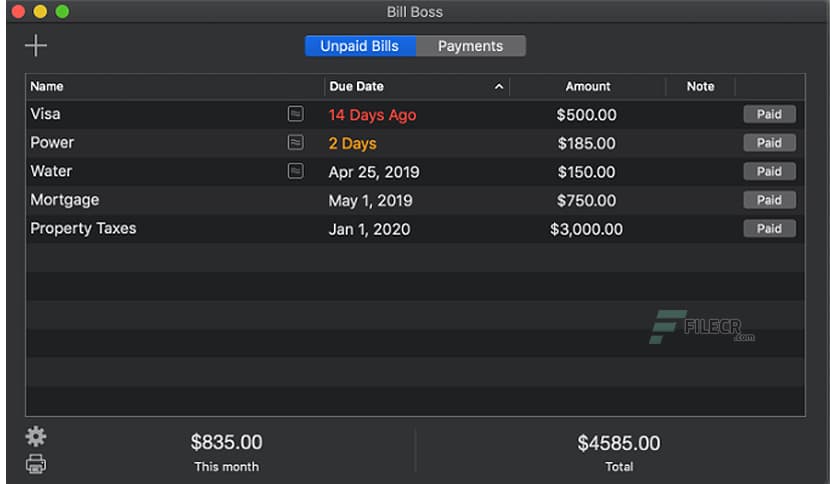836x484 pixels.
Task: Mark the Power bill as Paid
Action: (x=769, y=142)
